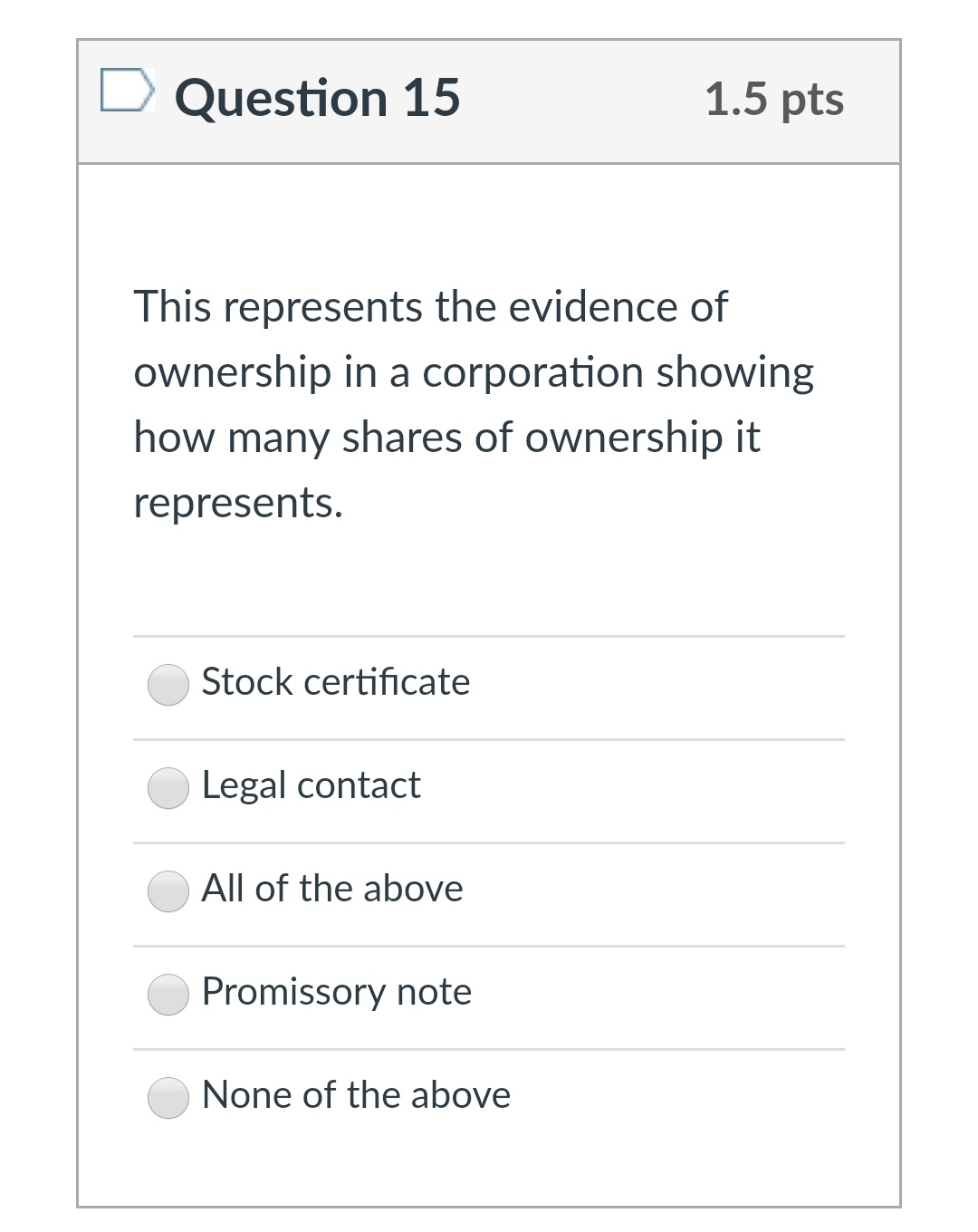The height and width of the screenshot is (1232, 978).
Task: Choose the All of the above option
Action: pos(168,892)
